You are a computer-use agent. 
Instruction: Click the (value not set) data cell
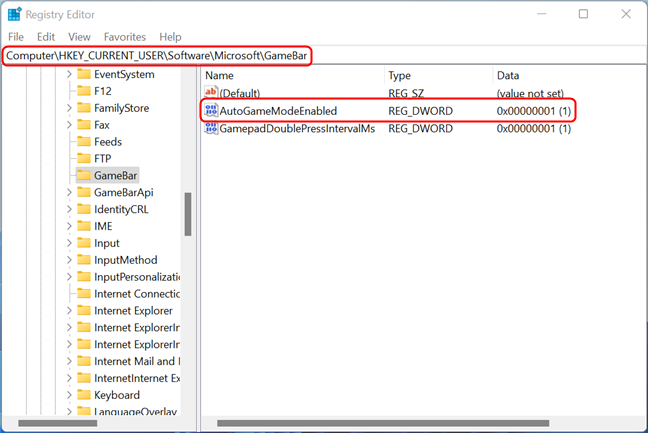pyautogui.click(x=530, y=93)
